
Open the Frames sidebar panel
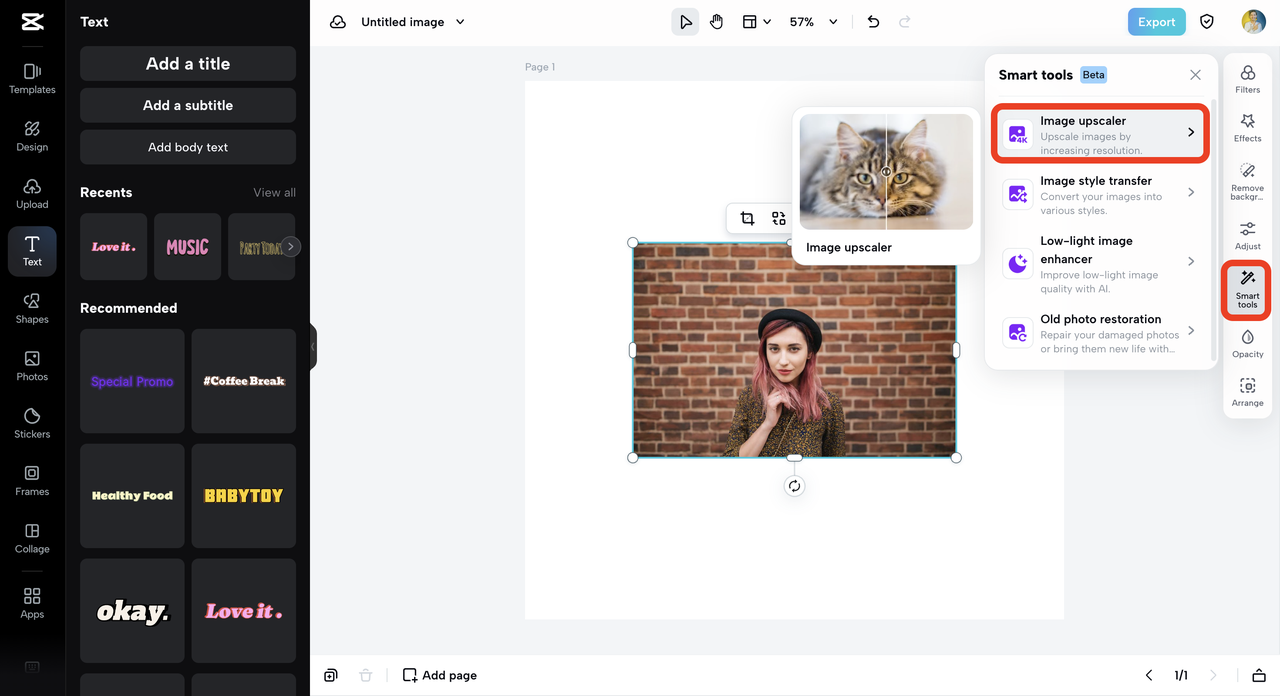tap(32, 481)
